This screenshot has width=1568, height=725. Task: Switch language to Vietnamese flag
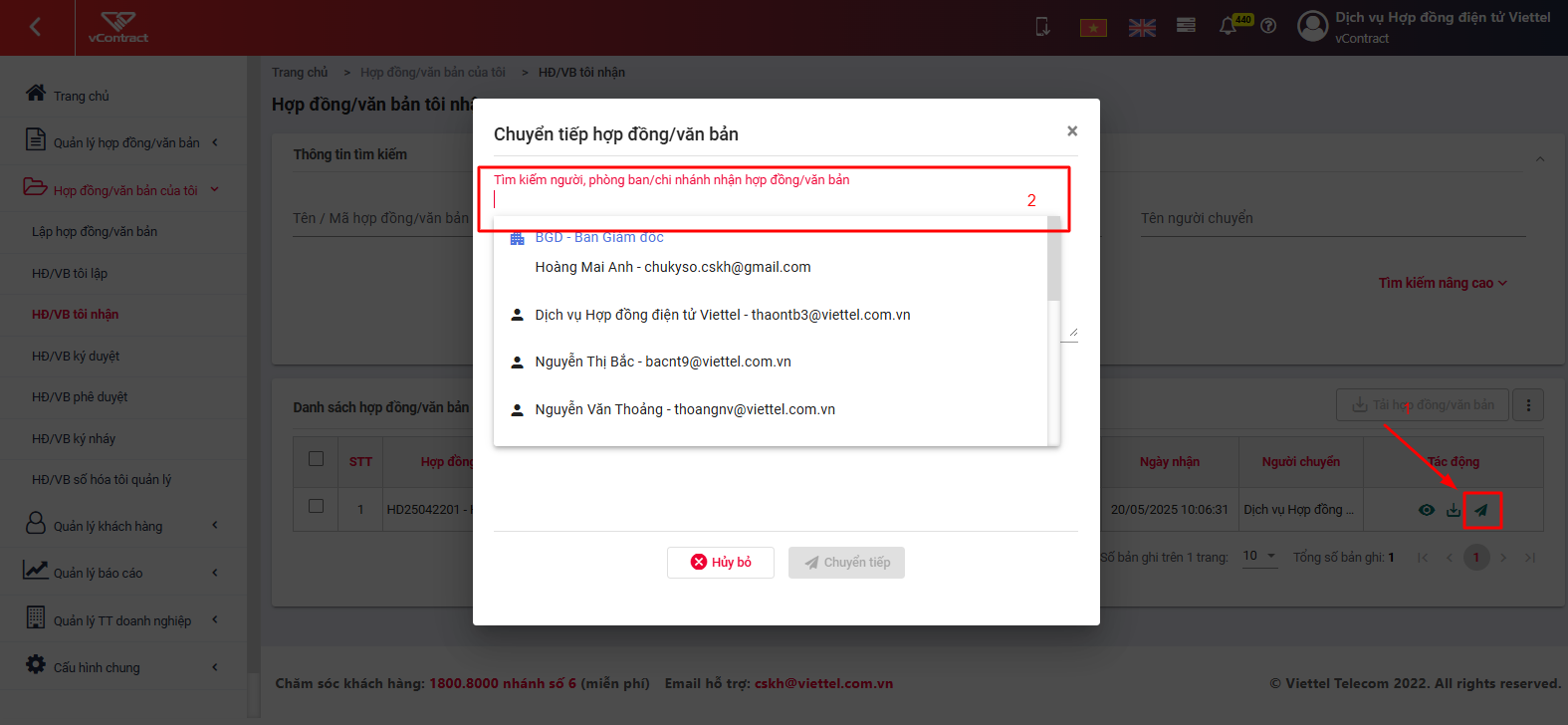pos(1093,28)
